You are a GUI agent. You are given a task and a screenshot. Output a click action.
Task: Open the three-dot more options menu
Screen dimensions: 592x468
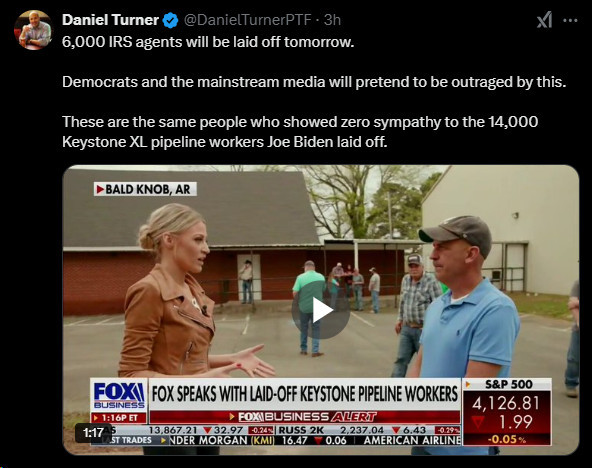pyautogui.click(x=570, y=20)
